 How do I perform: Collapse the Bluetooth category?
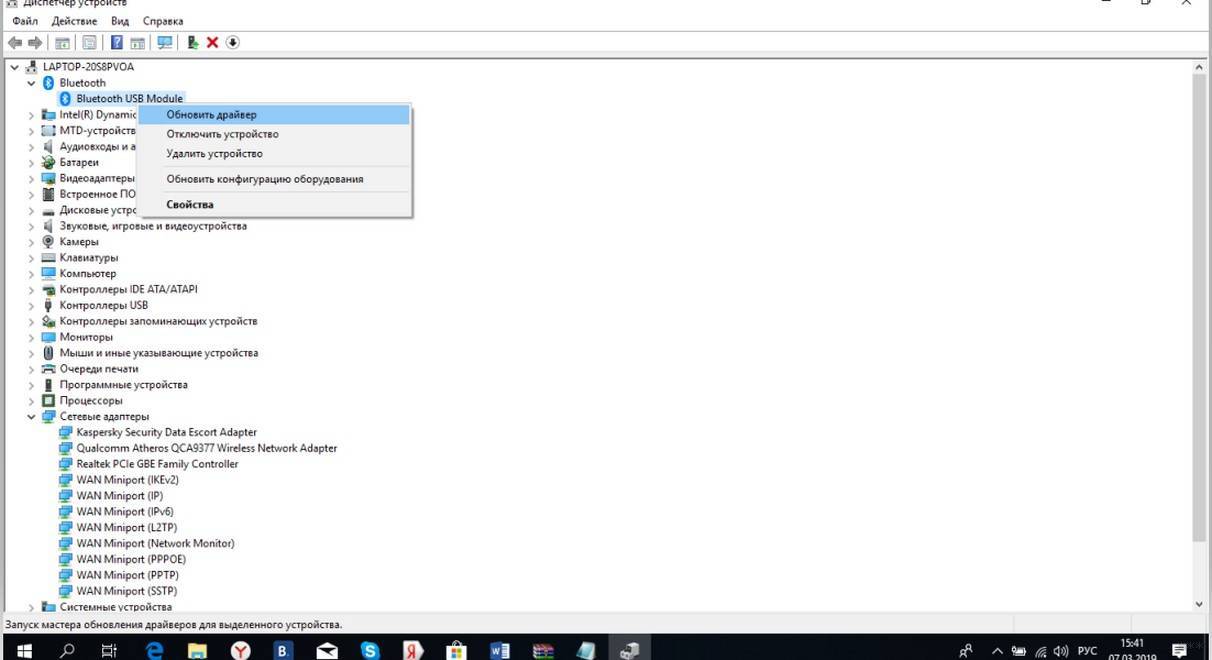(x=31, y=83)
